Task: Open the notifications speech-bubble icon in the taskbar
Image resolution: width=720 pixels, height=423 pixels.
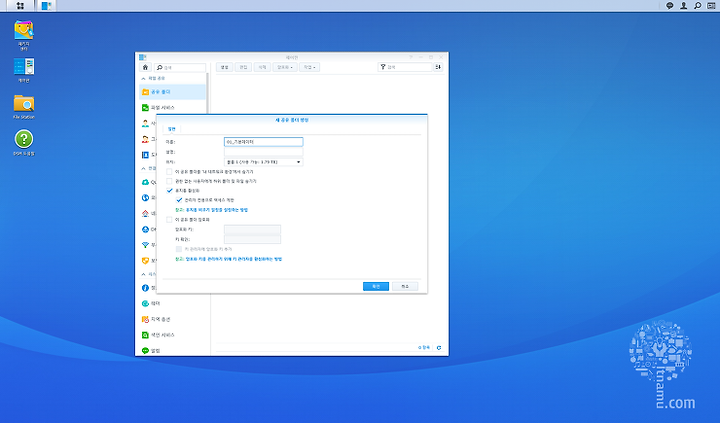Action: click(669, 6)
